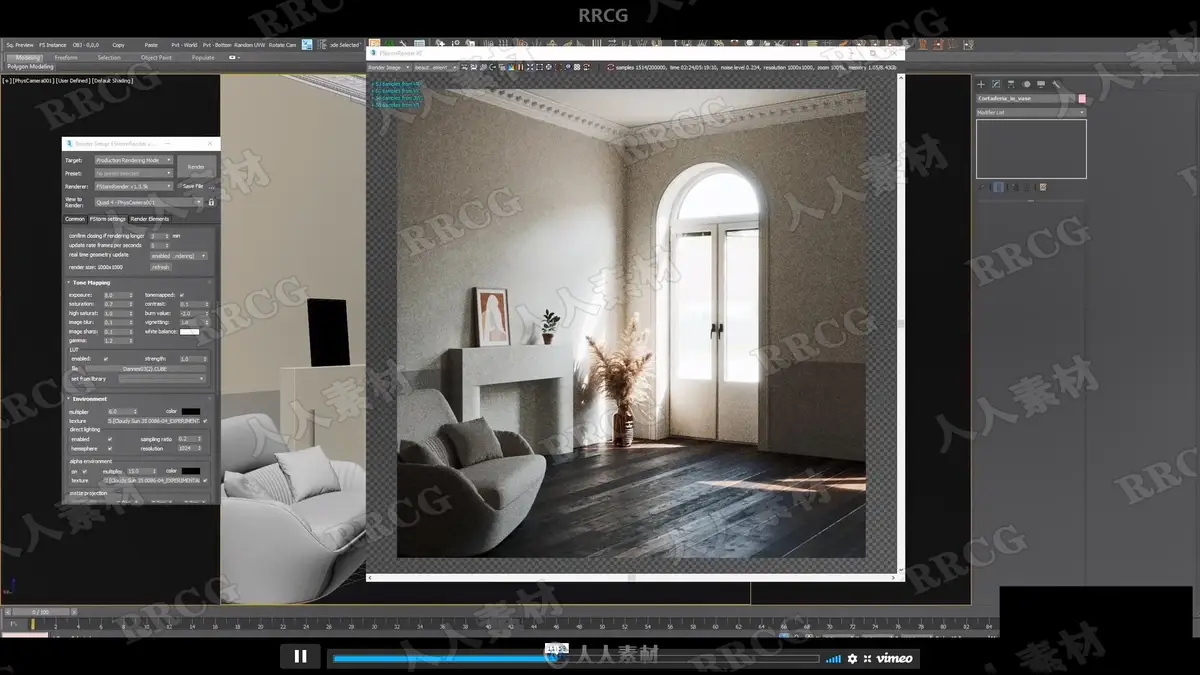Click the Sq. Preview toolbar button
This screenshot has width=1200, height=675.
(x=20, y=45)
